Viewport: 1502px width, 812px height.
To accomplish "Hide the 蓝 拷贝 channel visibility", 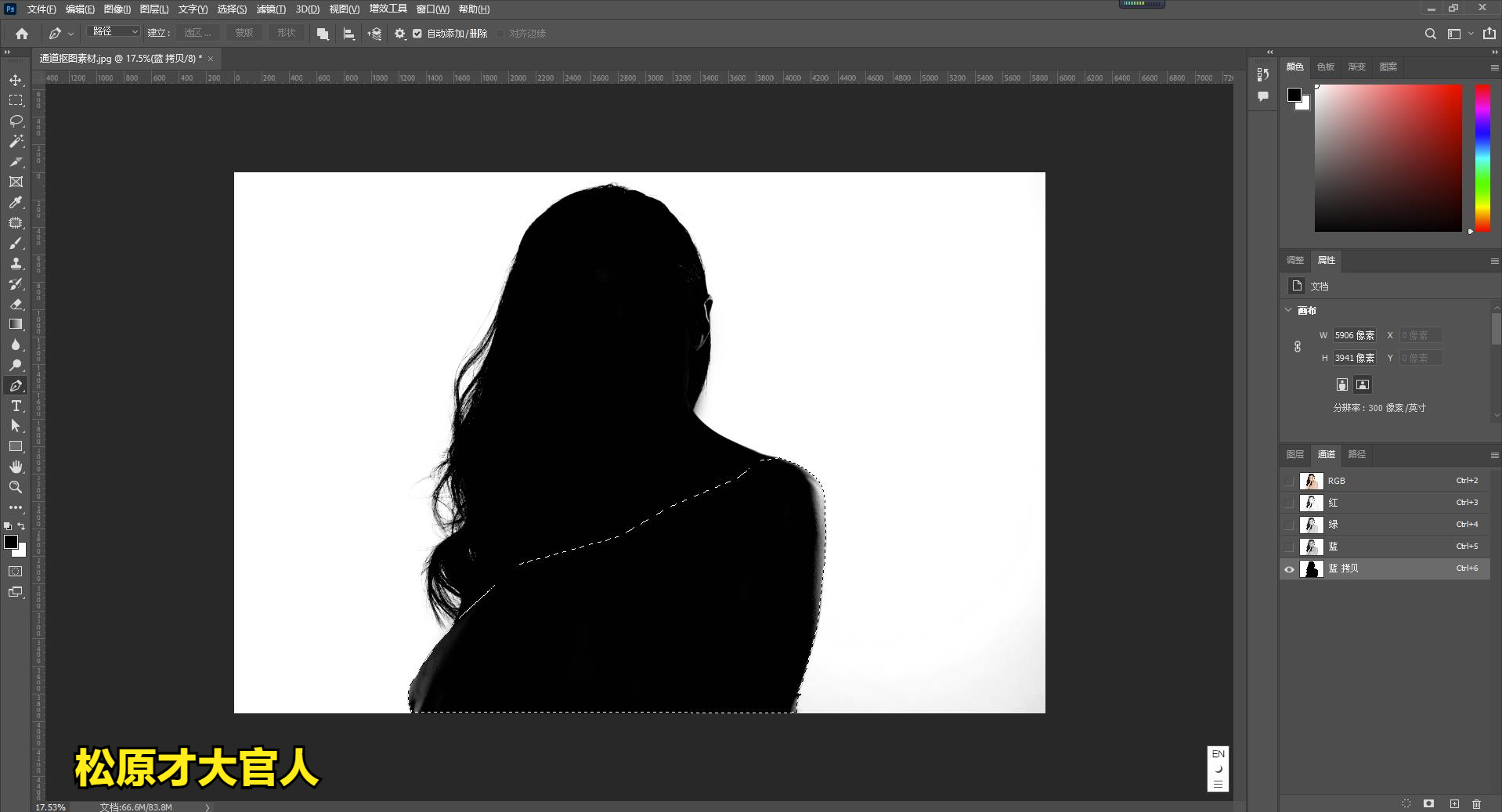I will tap(1289, 569).
